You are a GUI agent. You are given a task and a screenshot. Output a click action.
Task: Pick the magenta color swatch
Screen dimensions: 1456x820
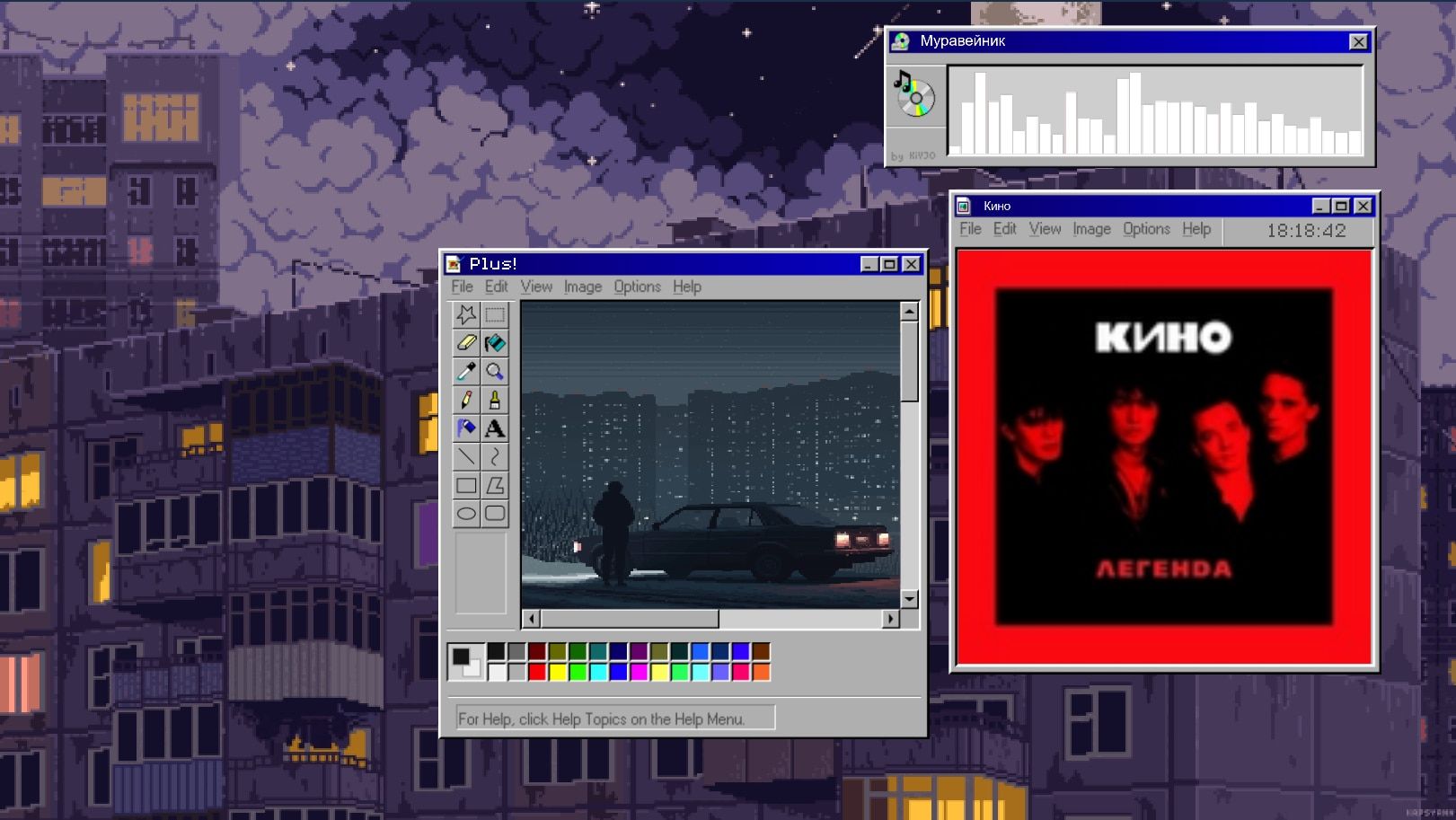click(639, 671)
